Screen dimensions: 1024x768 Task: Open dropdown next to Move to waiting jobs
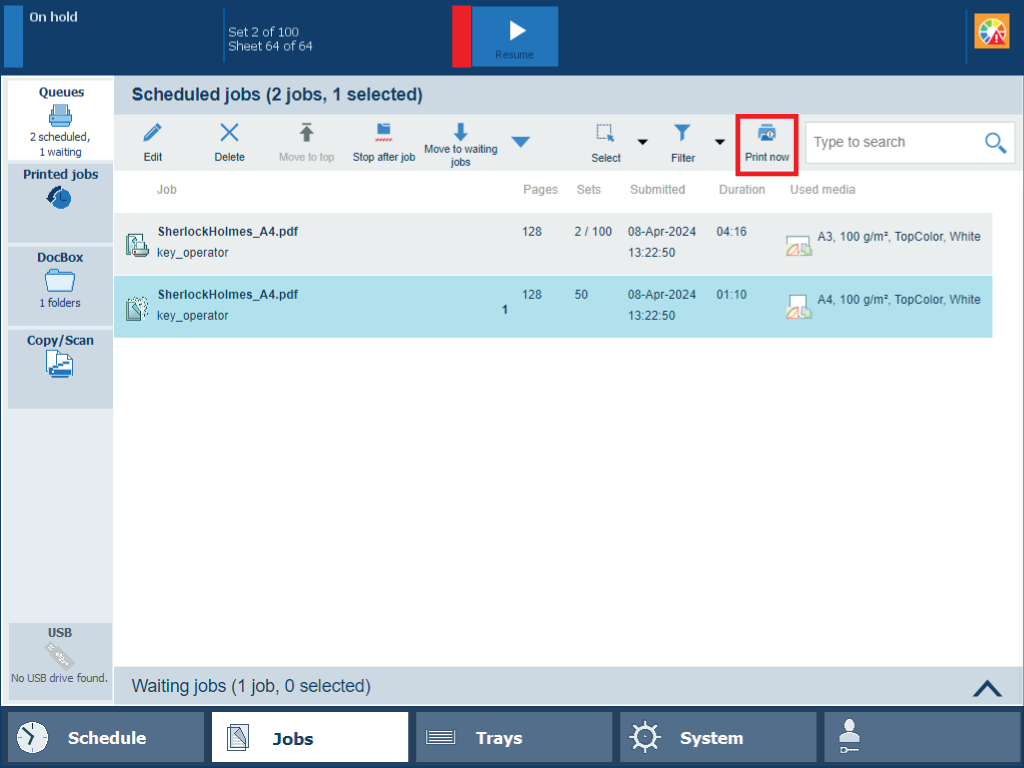(x=520, y=142)
